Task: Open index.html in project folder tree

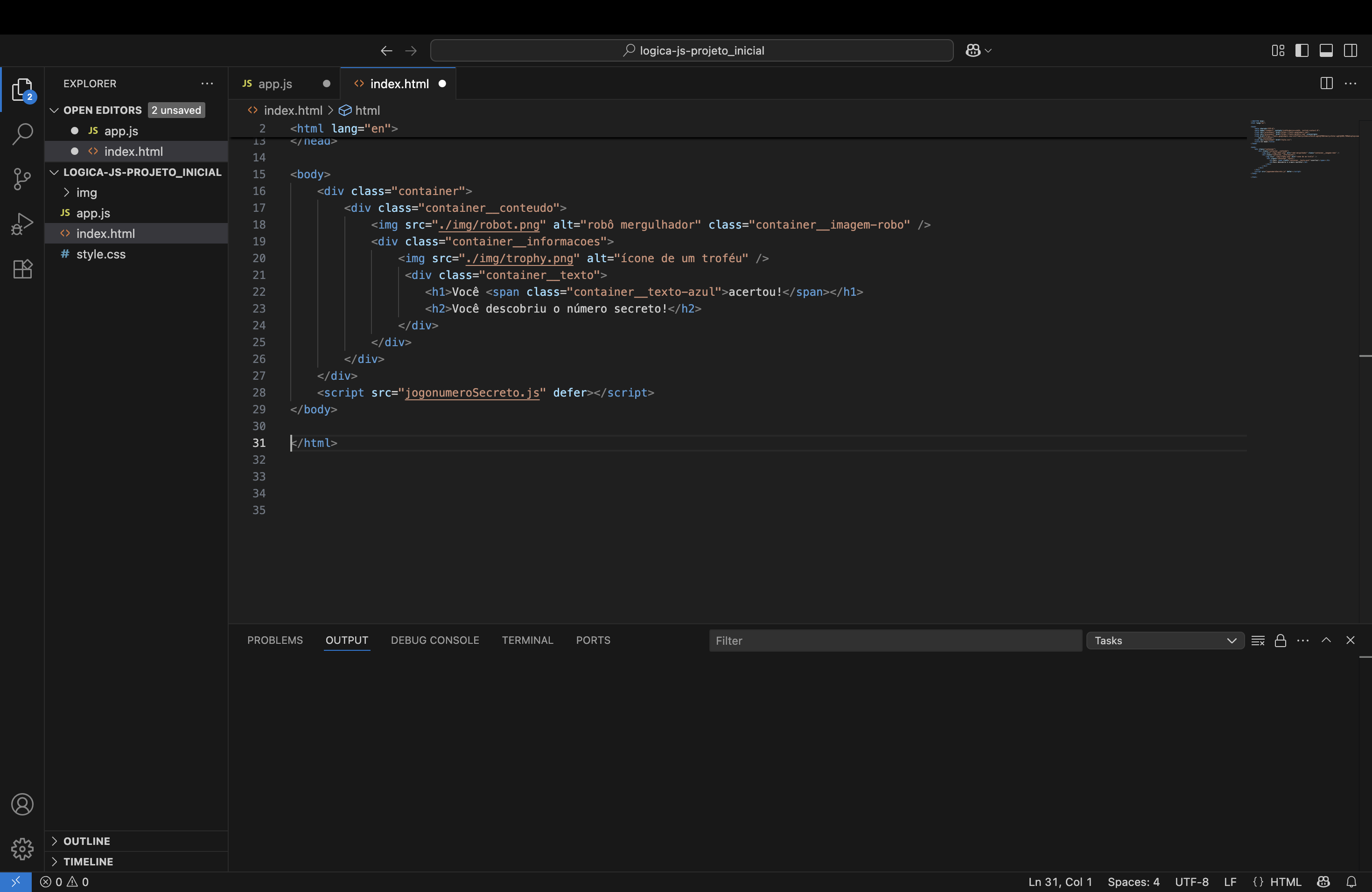Action: [x=136, y=233]
